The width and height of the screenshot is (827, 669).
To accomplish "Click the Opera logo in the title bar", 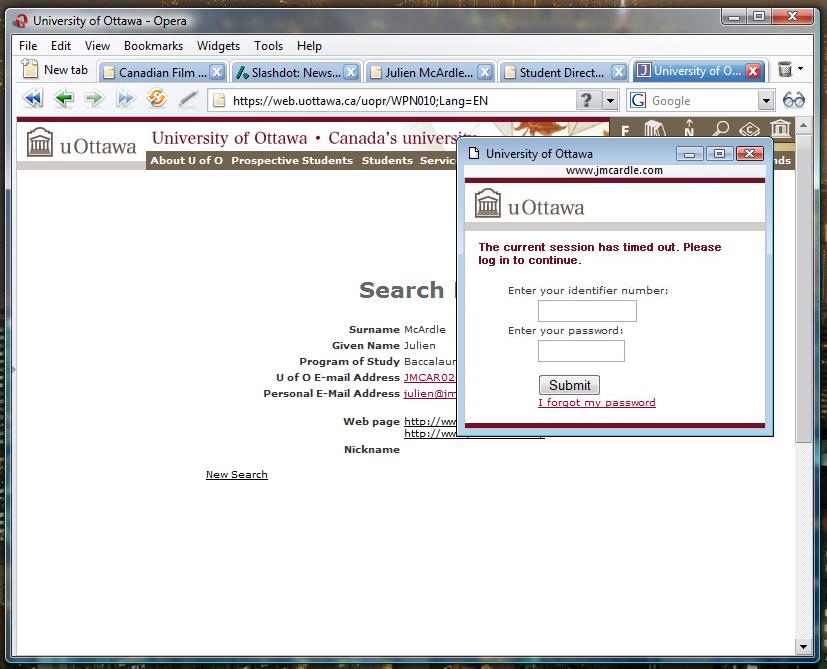I will 21,21.
